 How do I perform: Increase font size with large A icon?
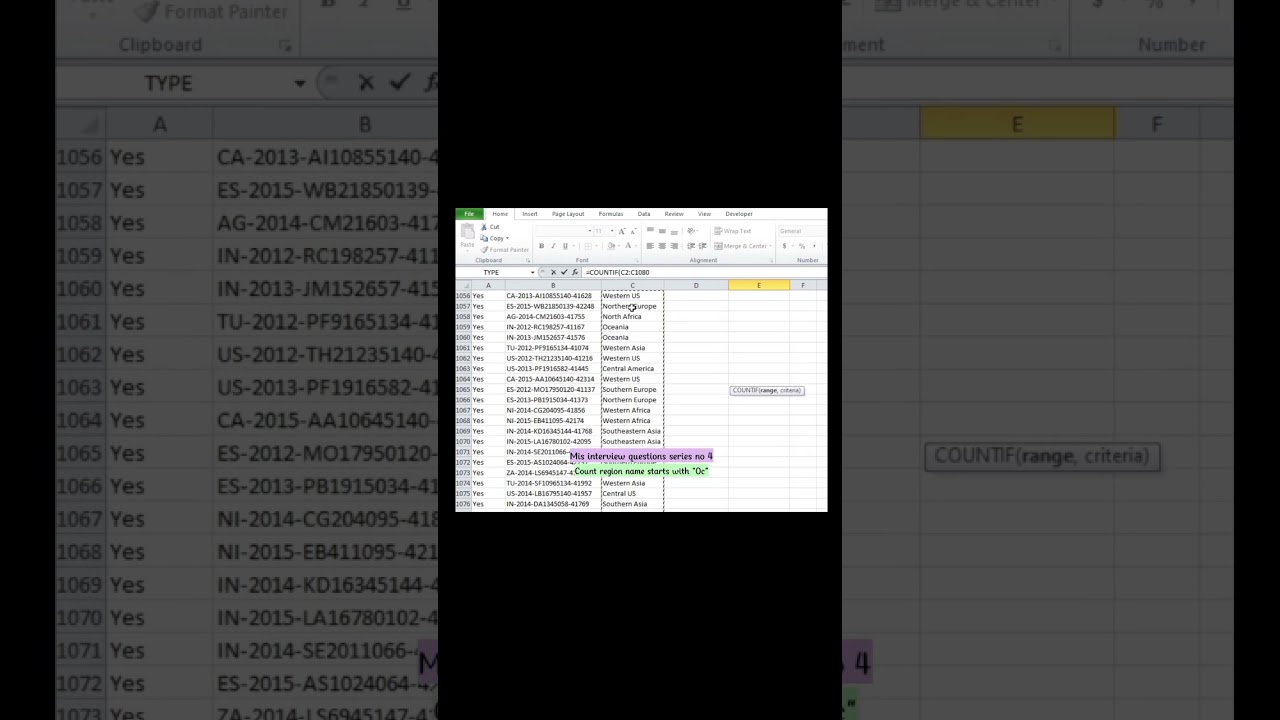(622, 231)
